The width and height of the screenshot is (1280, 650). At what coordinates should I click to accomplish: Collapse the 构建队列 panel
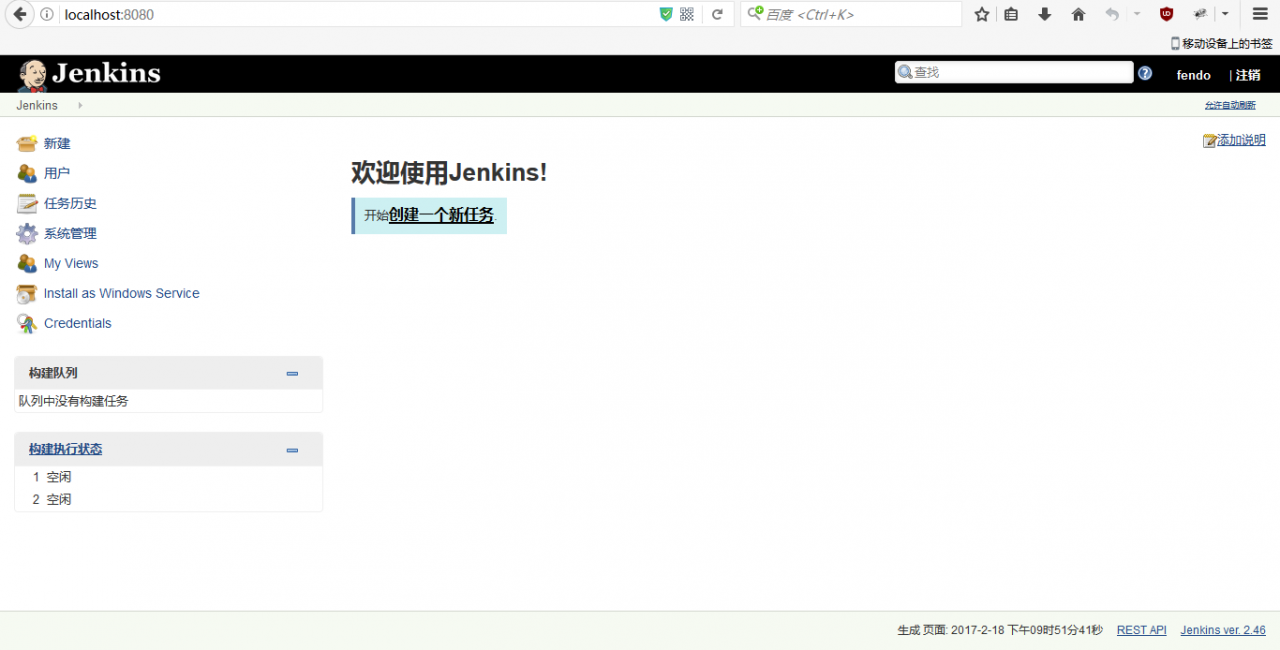pyautogui.click(x=292, y=373)
